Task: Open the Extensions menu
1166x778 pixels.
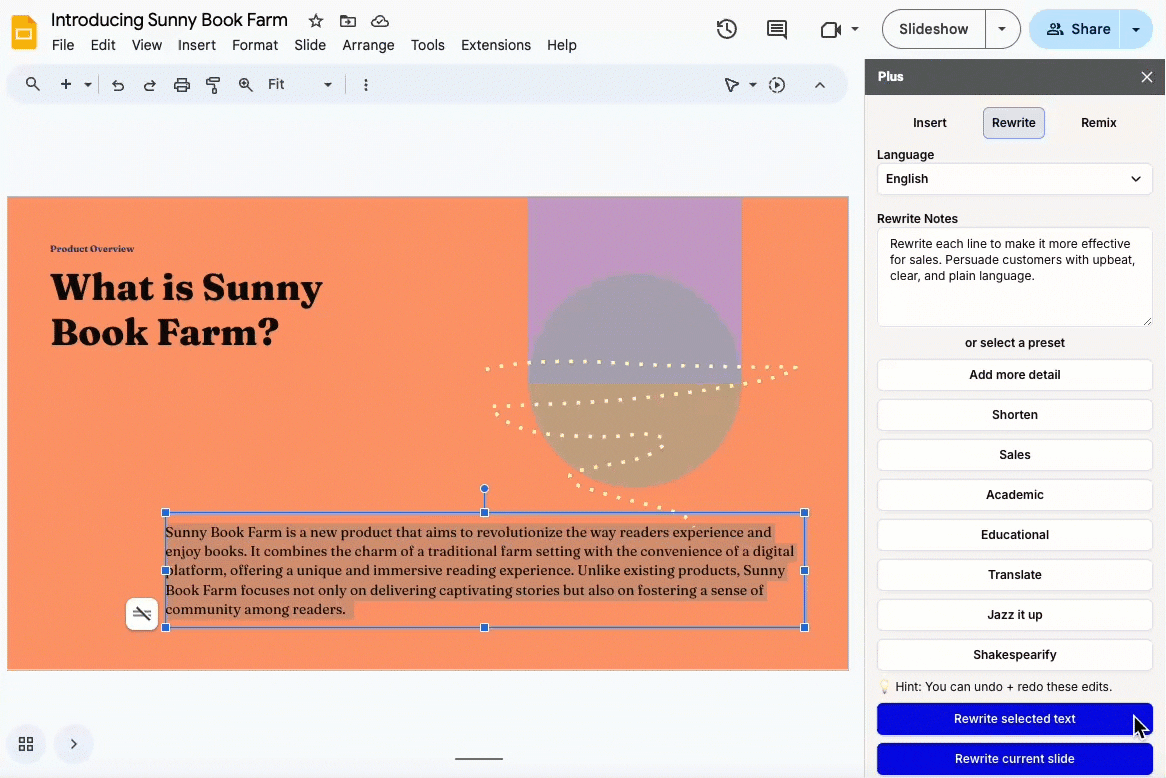Action: [x=496, y=45]
